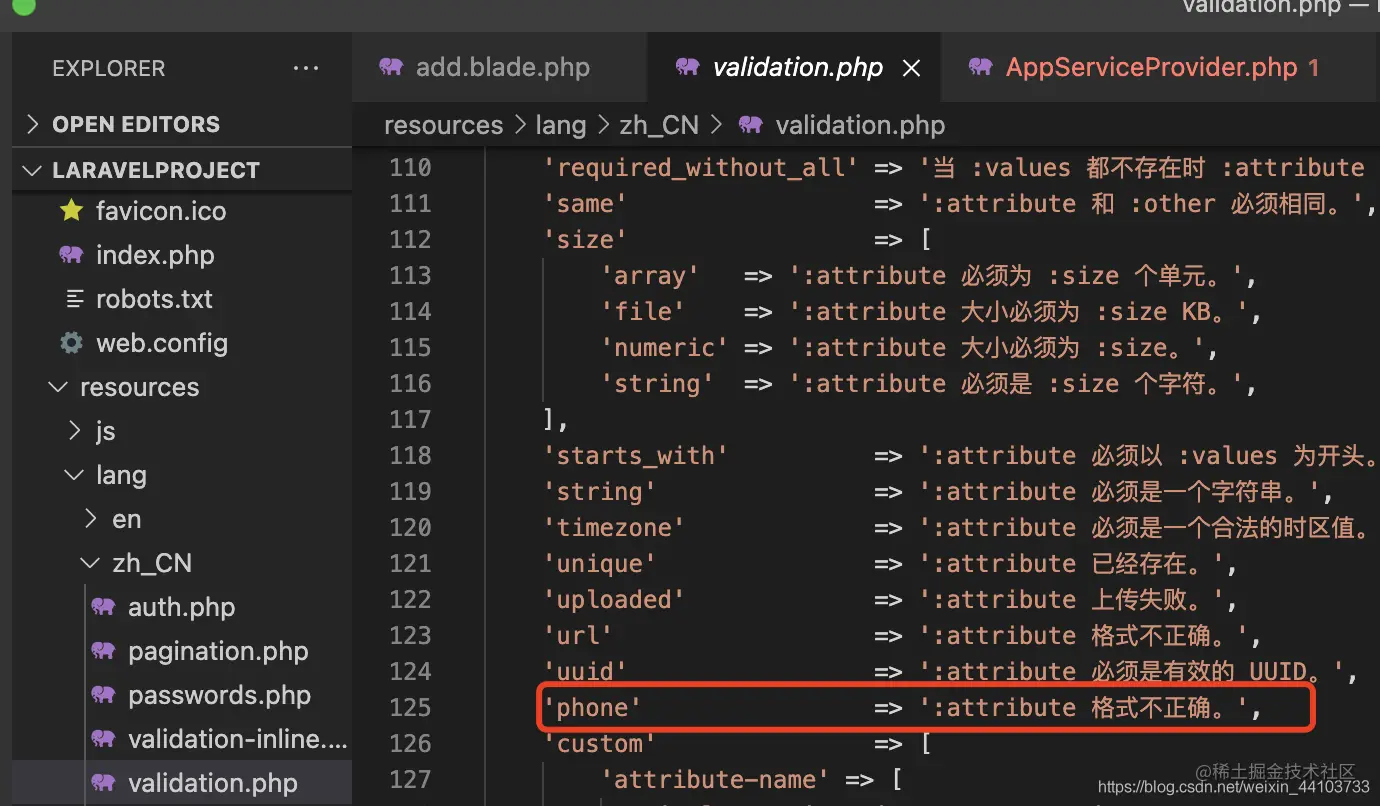Click the resources breadcrumb segment
The image size is (1380, 806).
point(444,125)
